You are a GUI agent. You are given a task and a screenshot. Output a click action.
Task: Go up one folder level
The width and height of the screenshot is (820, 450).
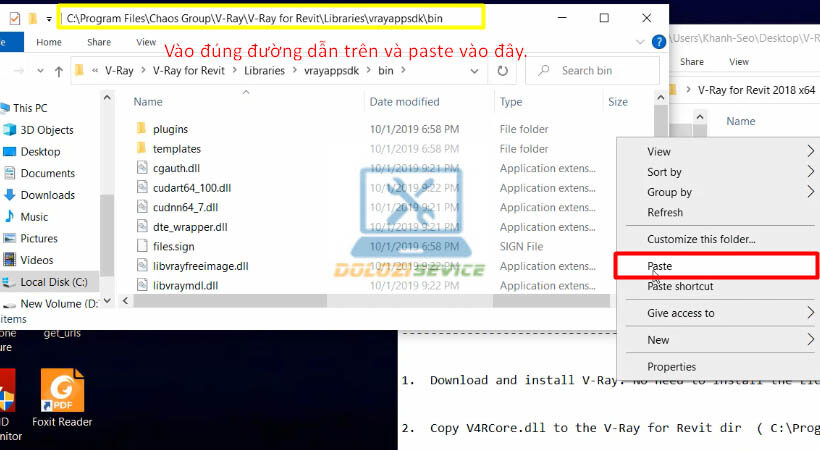57,71
